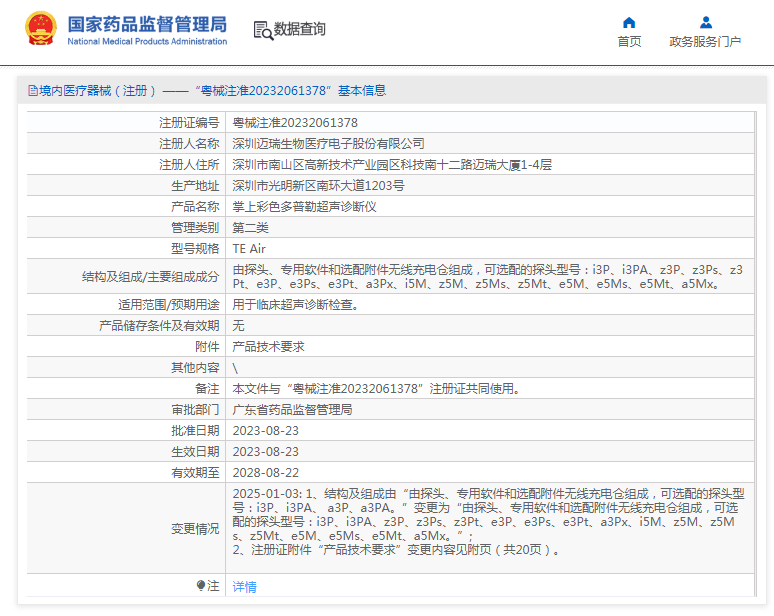774x616 pixels.
Task: Click the 生产地址 row label
Action: tap(195, 186)
